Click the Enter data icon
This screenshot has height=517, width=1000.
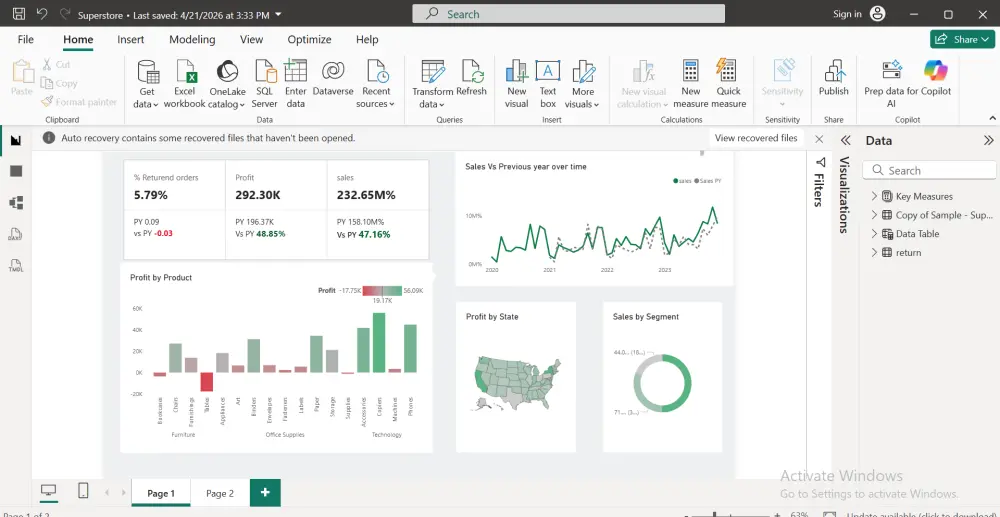click(x=295, y=71)
